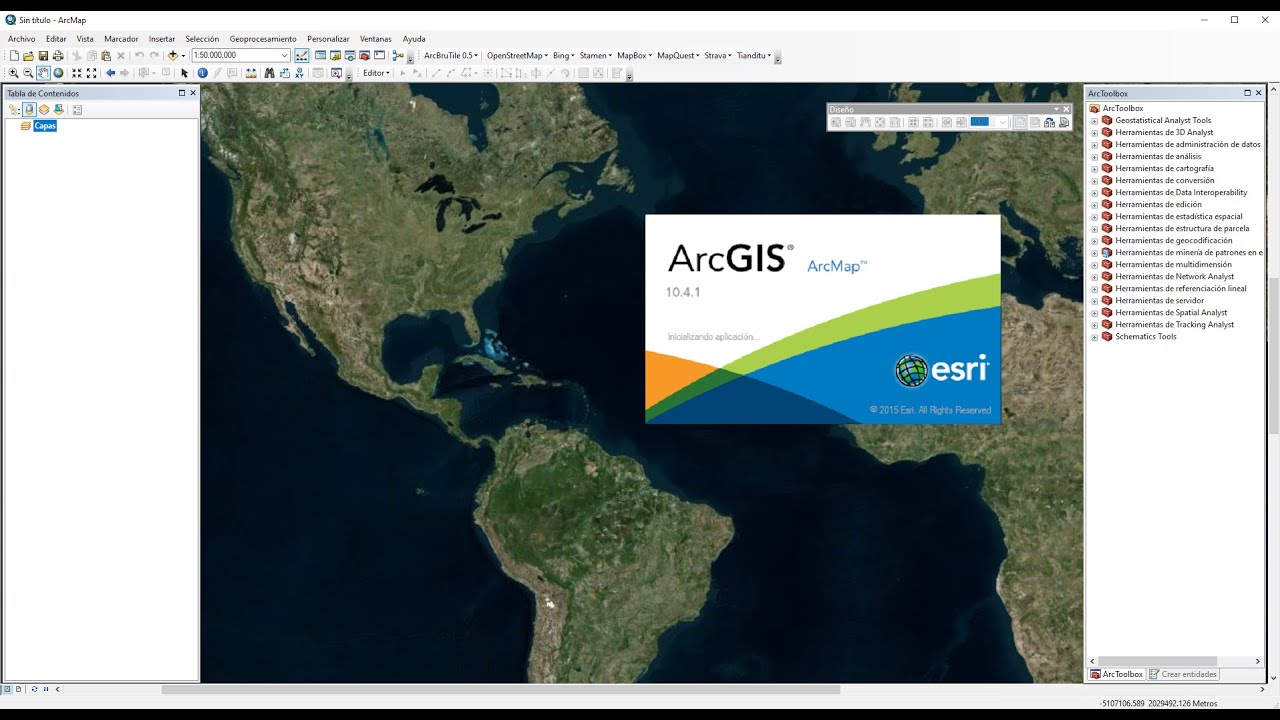Open the Editor toolbar icon next to the scale box
This screenshot has width=1280, height=720.
point(301,56)
